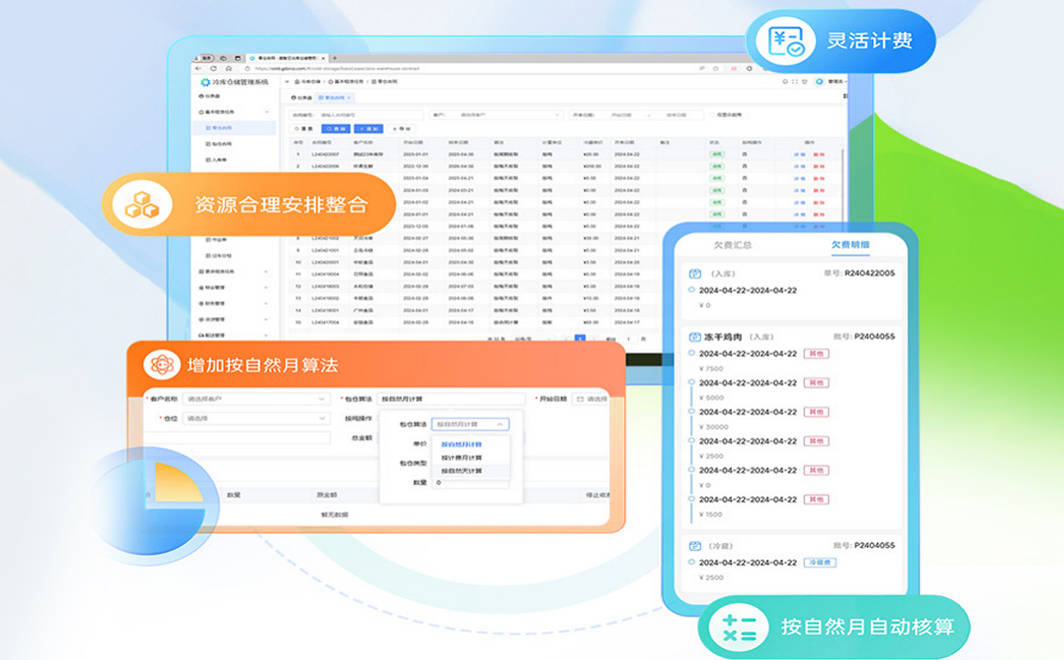Open the 欠费汇总 tab
The height and width of the screenshot is (660, 1064).
pos(731,245)
